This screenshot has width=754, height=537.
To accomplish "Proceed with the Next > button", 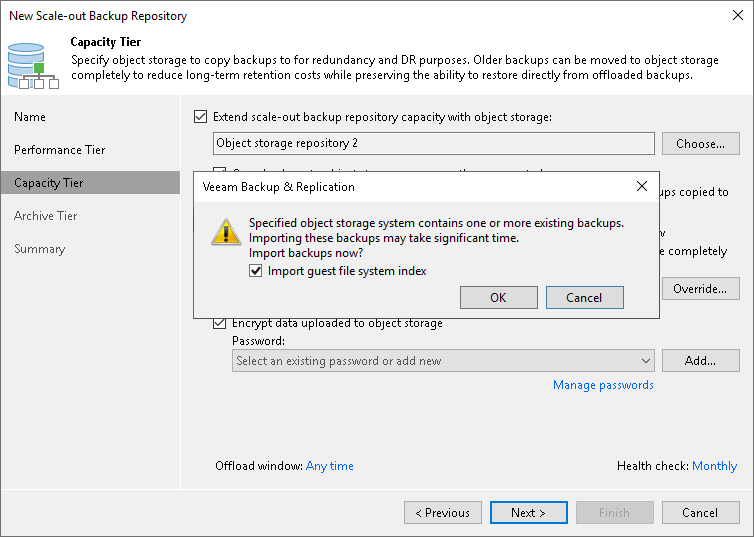I will [528, 513].
